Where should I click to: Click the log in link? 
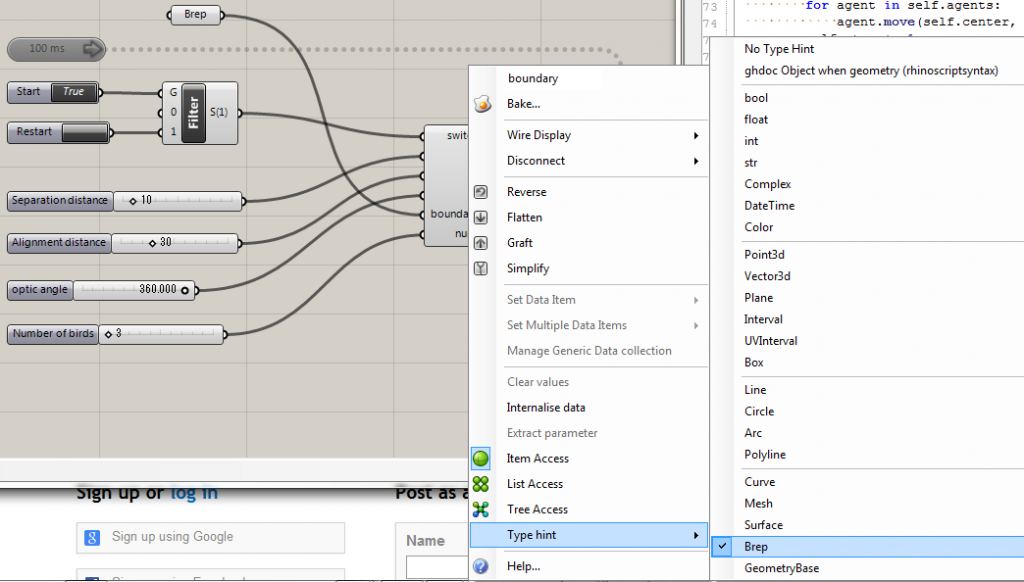pos(194,493)
